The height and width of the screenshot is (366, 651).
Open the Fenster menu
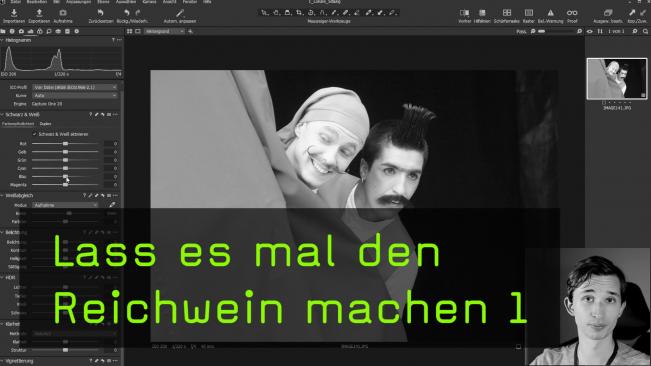click(190, 2)
